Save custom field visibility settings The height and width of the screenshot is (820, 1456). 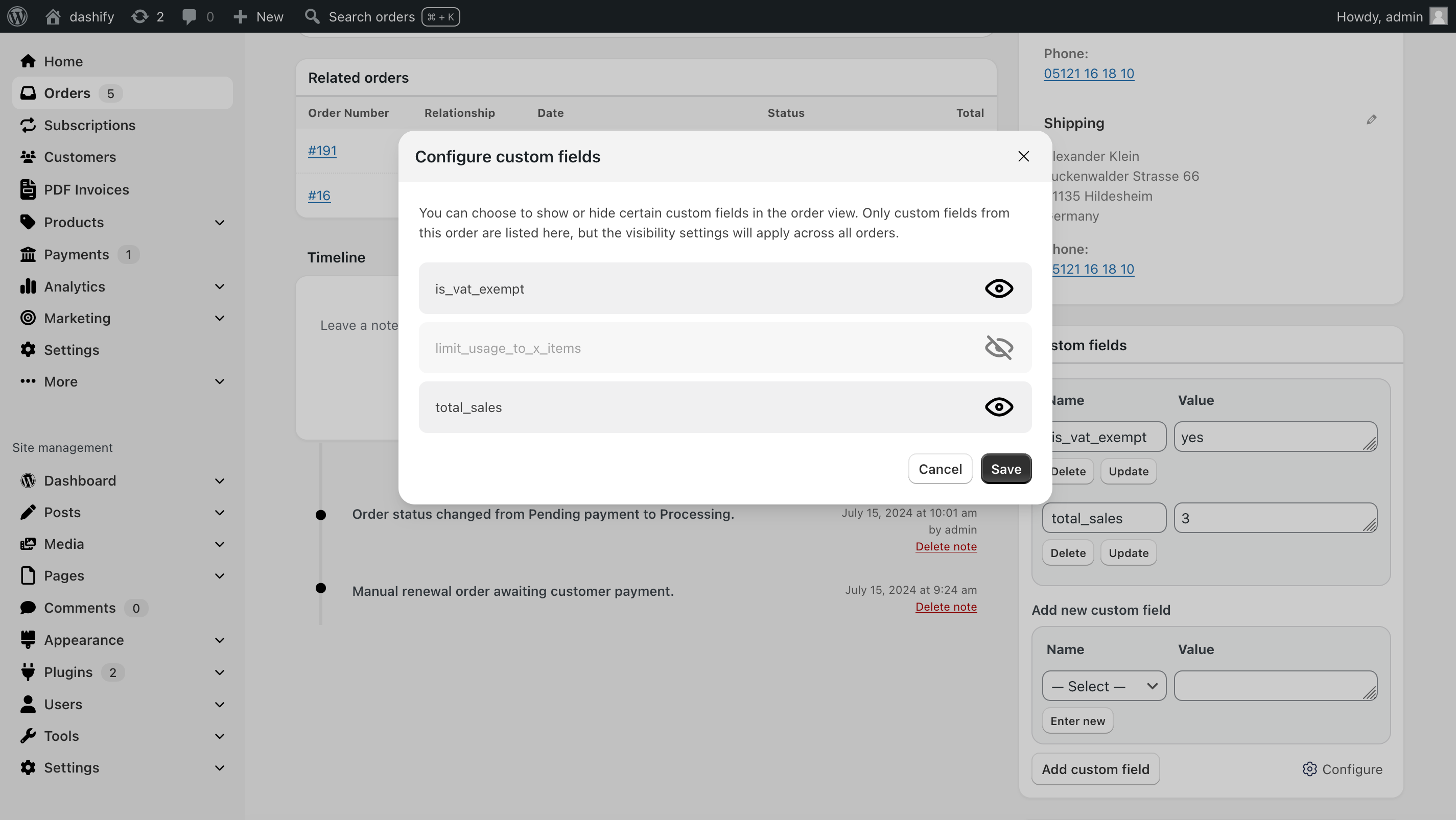[1005, 469]
